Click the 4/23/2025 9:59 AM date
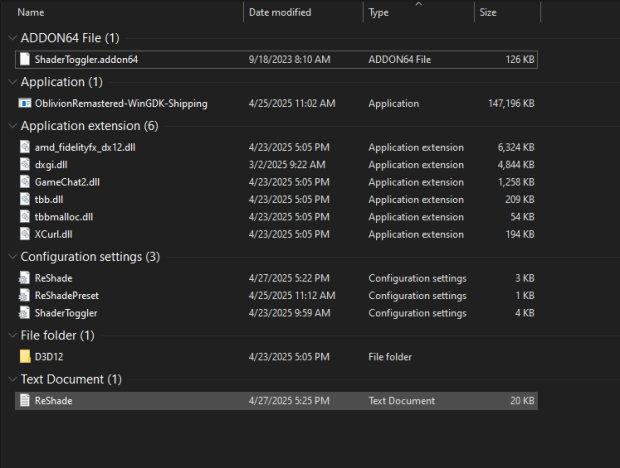The image size is (620, 468). (x=289, y=313)
